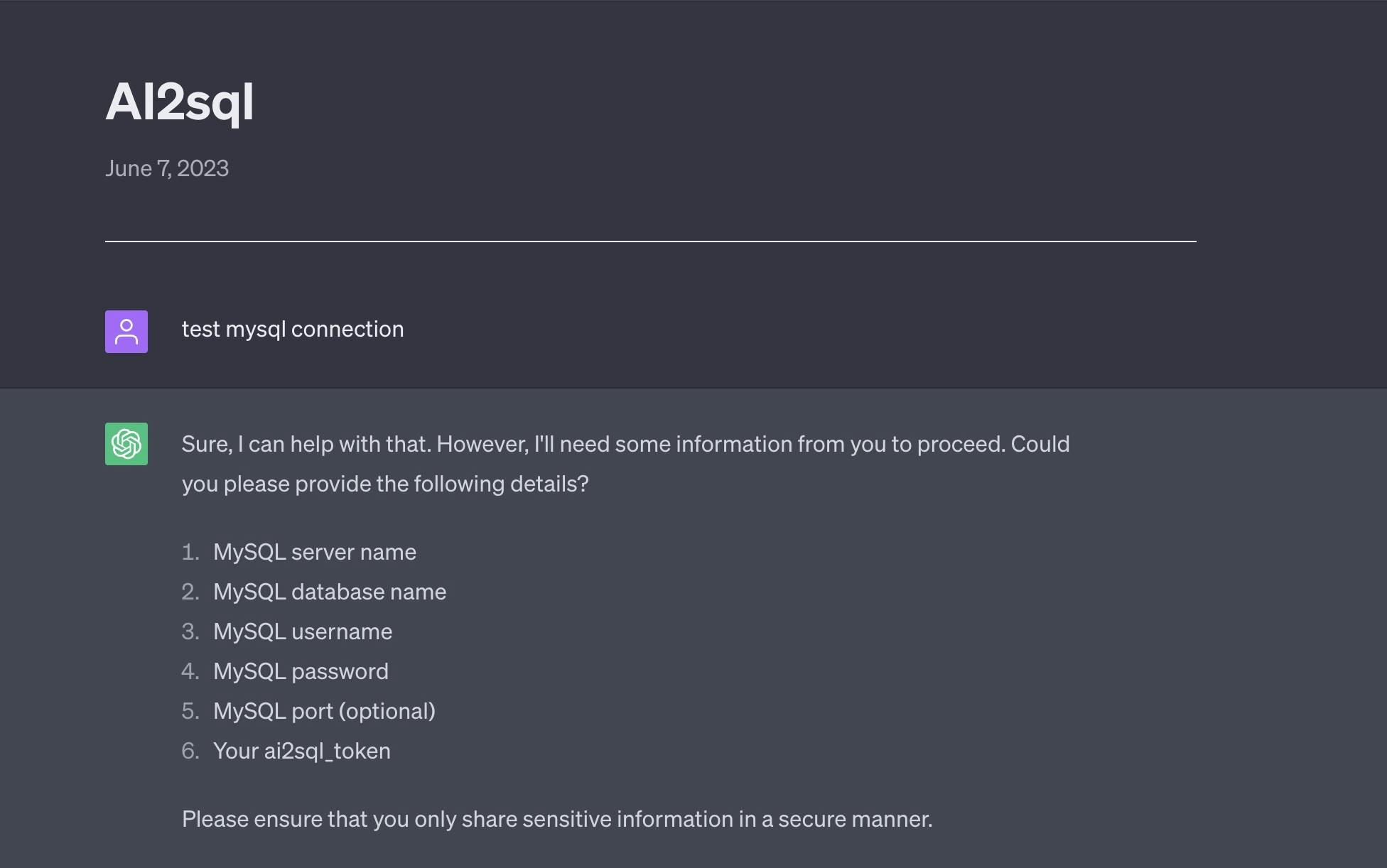Select list item MySQL server name
The width and height of the screenshot is (1387, 868).
pyautogui.click(x=315, y=552)
